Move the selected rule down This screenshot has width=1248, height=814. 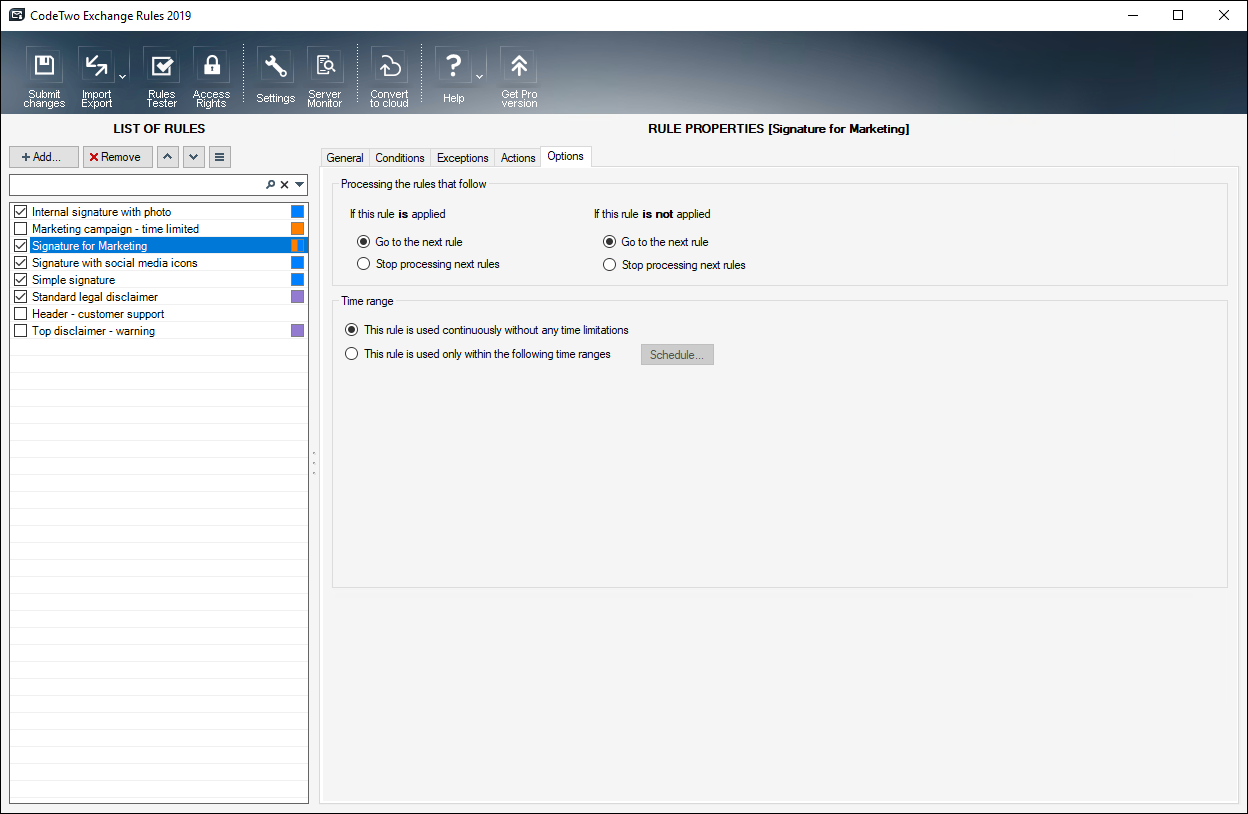[x=194, y=157]
